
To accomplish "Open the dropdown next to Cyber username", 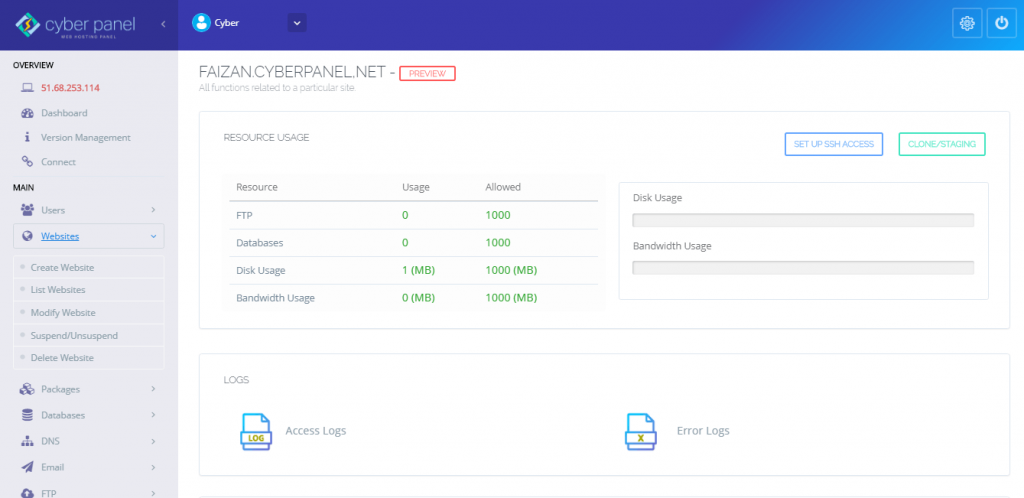I will (297, 21).
